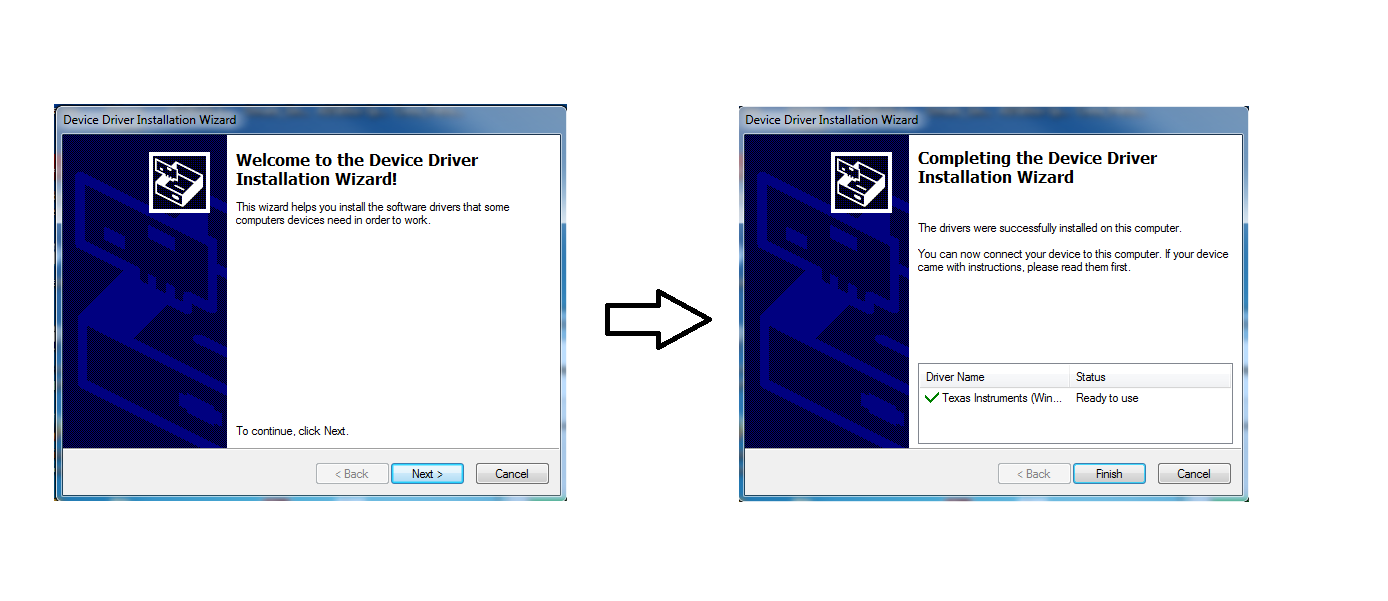Cancel the Welcome wizard dialog

coord(512,474)
